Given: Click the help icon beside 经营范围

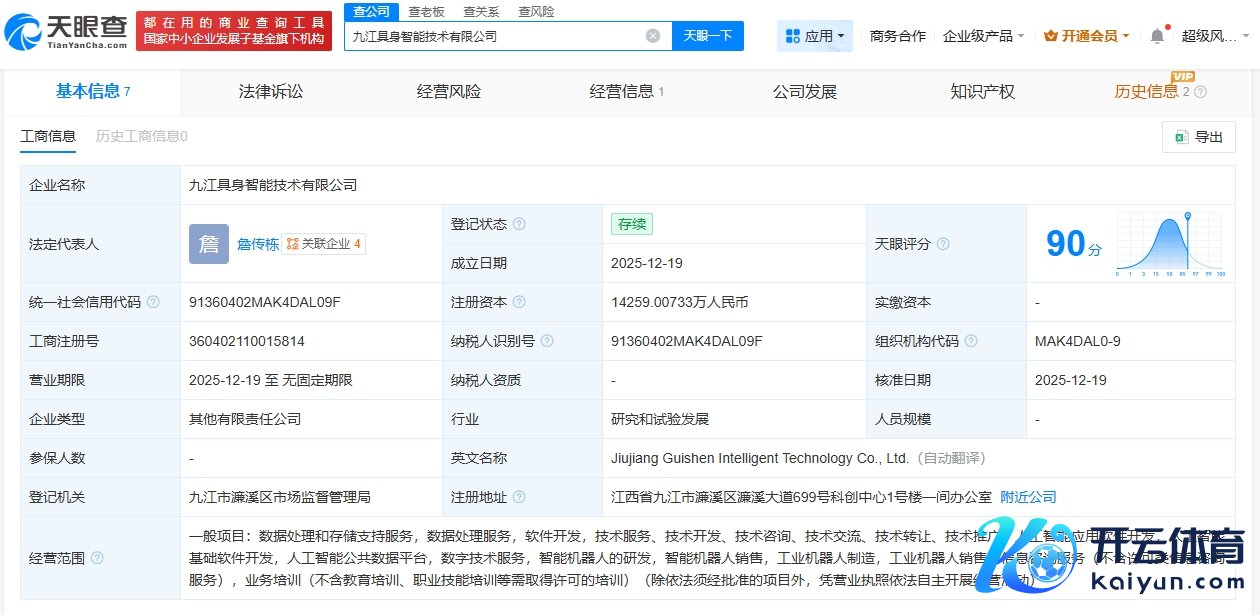Looking at the screenshot, I should coord(97,558).
